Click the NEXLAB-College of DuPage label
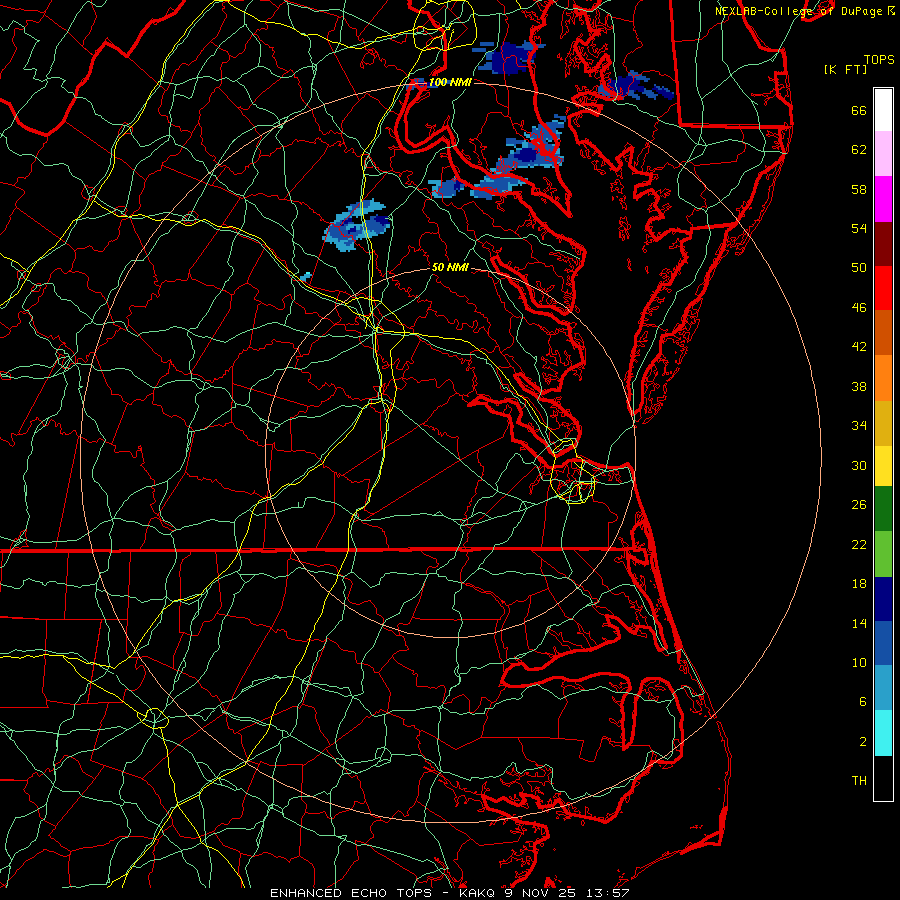 799,11
